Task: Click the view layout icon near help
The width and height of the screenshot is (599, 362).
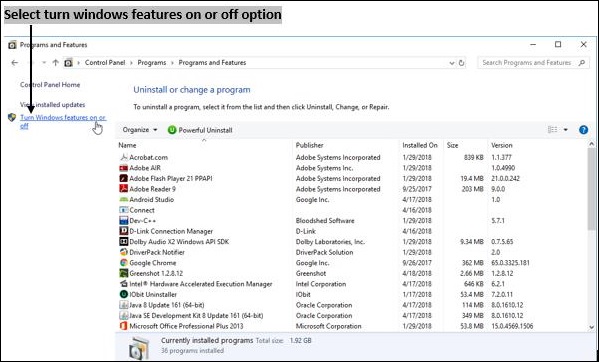Action: pyautogui.click(x=552, y=130)
